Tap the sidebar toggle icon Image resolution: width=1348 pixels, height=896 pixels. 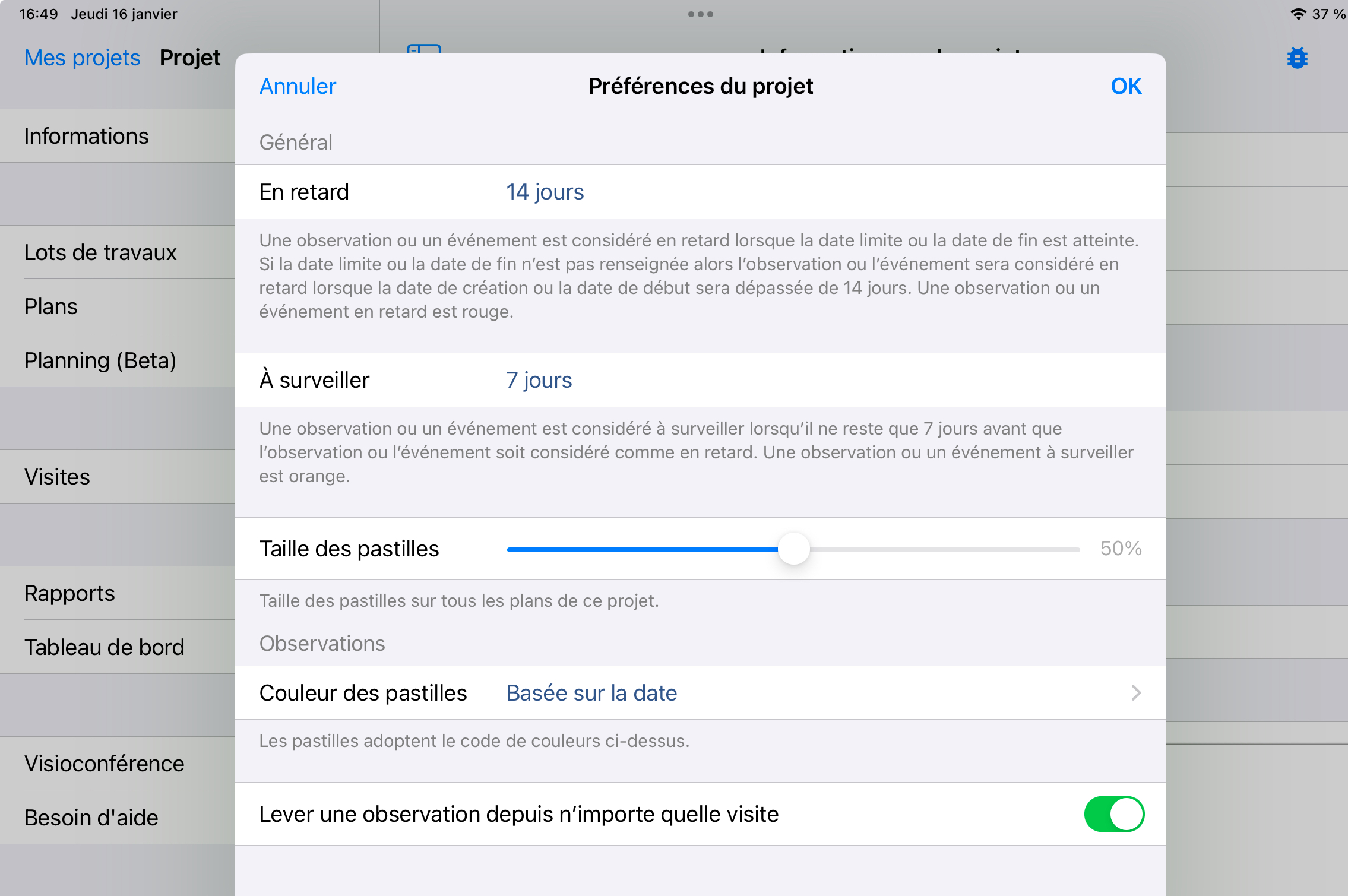tap(424, 48)
